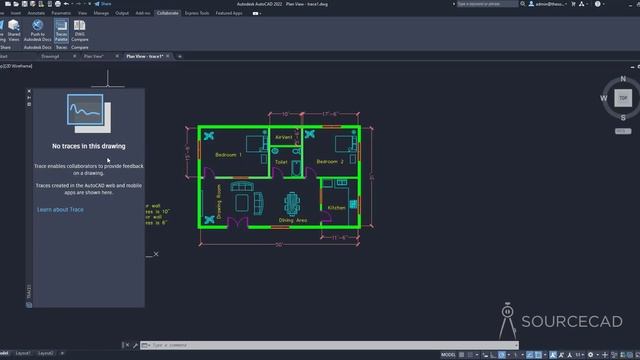Close the Plan View - trace1 file tab
Image resolution: width=640 pixels, height=360 pixels.
click(168, 56)
